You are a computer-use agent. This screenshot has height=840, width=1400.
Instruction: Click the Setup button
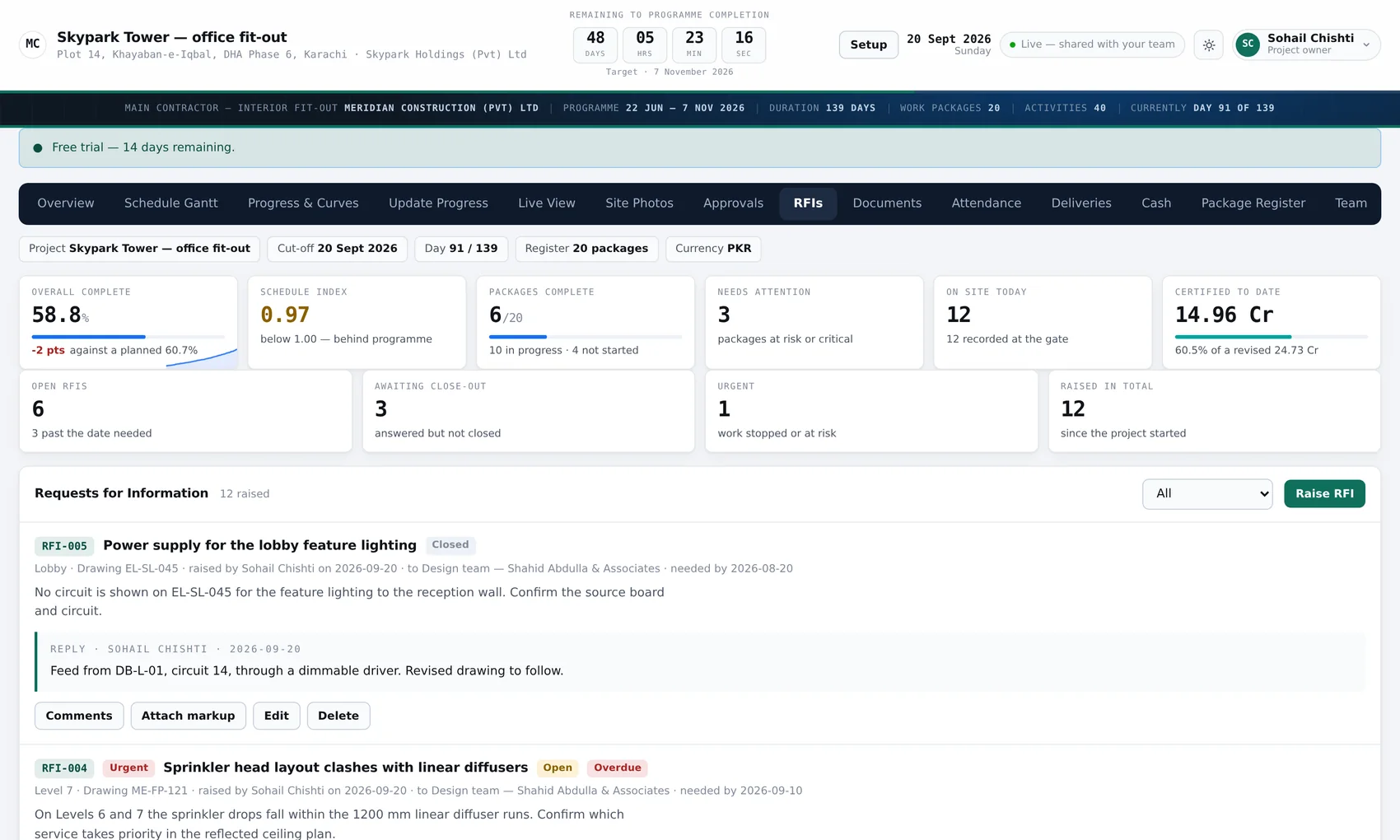click(x=869, y=44)
